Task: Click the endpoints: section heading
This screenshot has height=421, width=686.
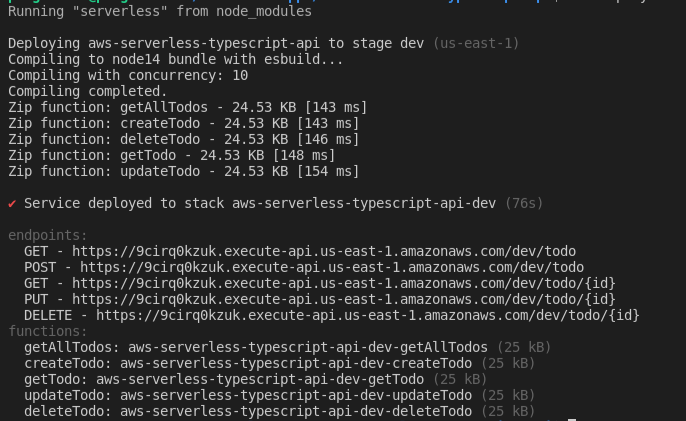Action: tap(48, 235)
